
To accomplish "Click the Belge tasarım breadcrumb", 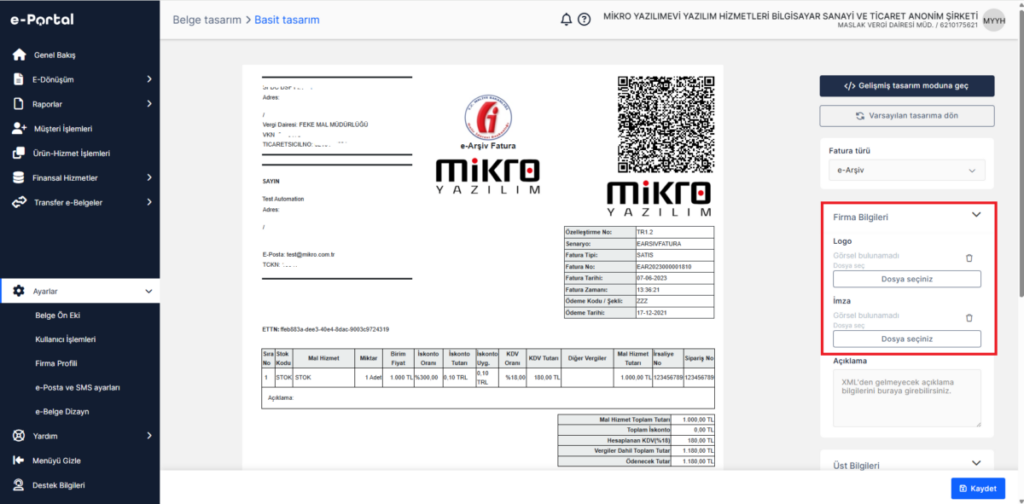I will coord(207,20).
